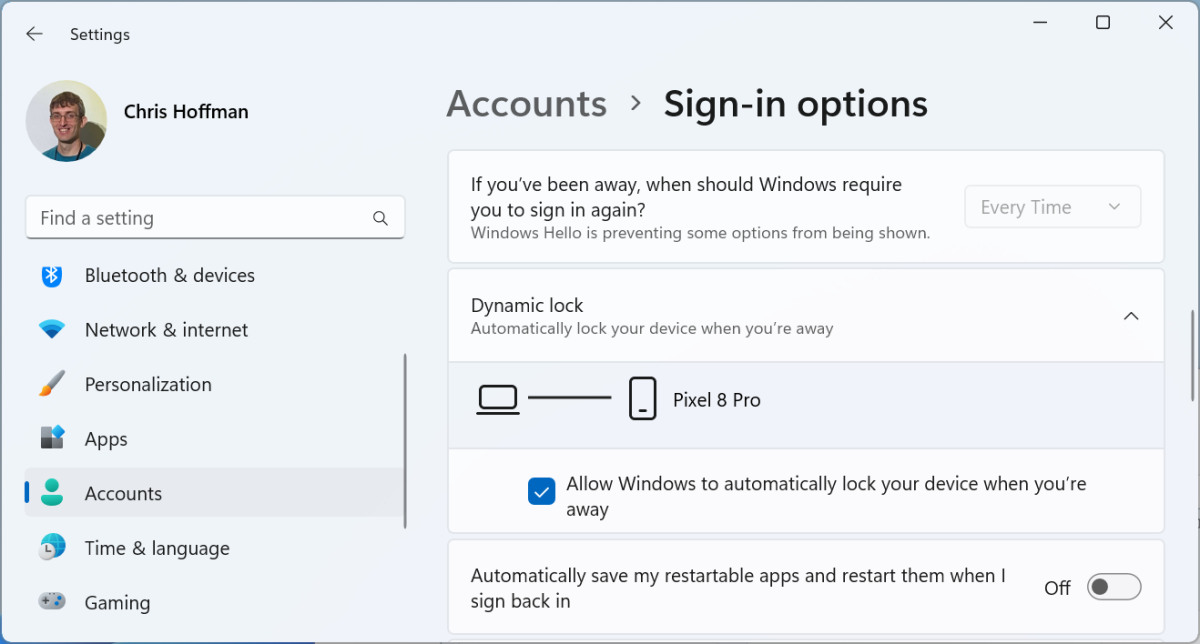1200x644 pixels.
Task: Collapse the Dynamic lock section
Action: 1131,316
